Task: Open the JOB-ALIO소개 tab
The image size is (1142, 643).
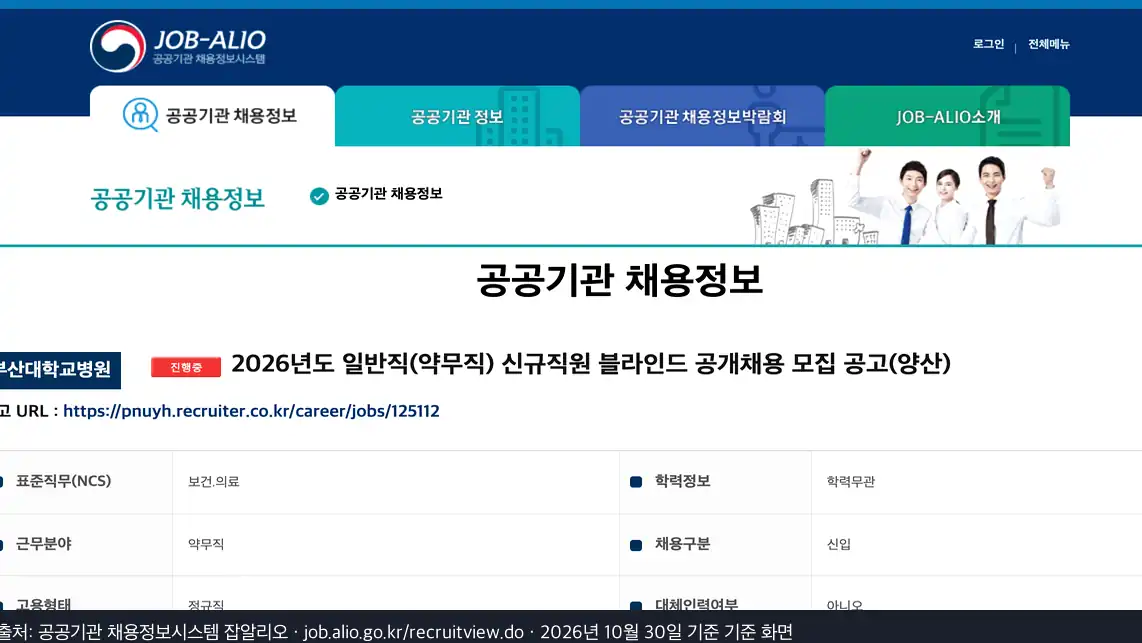Action: (948, 116)
